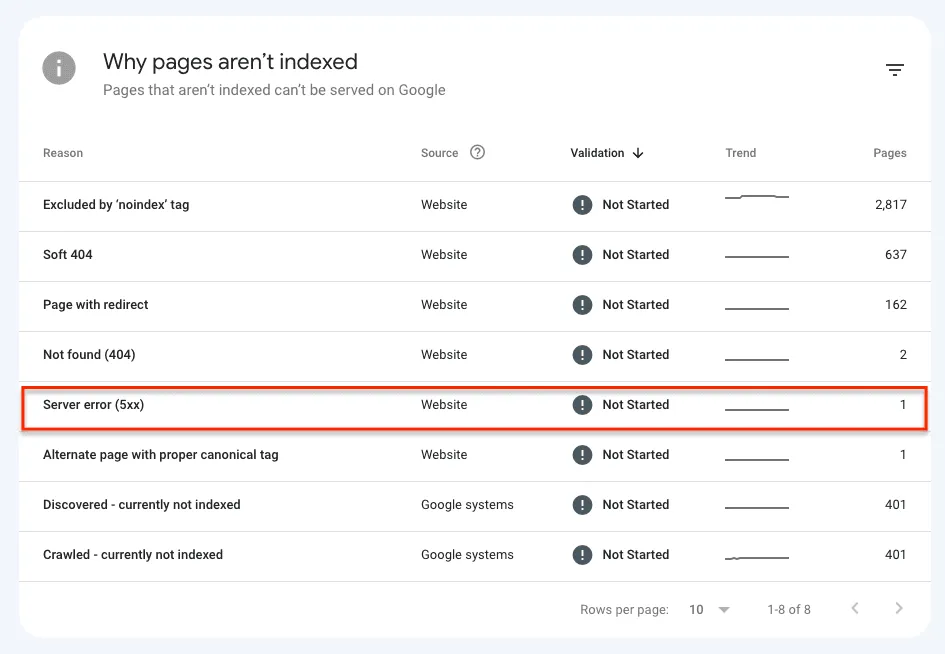The width and height of the screenshot is (945, 654).
Task: Go to next page of results
Action: point(899,608)
